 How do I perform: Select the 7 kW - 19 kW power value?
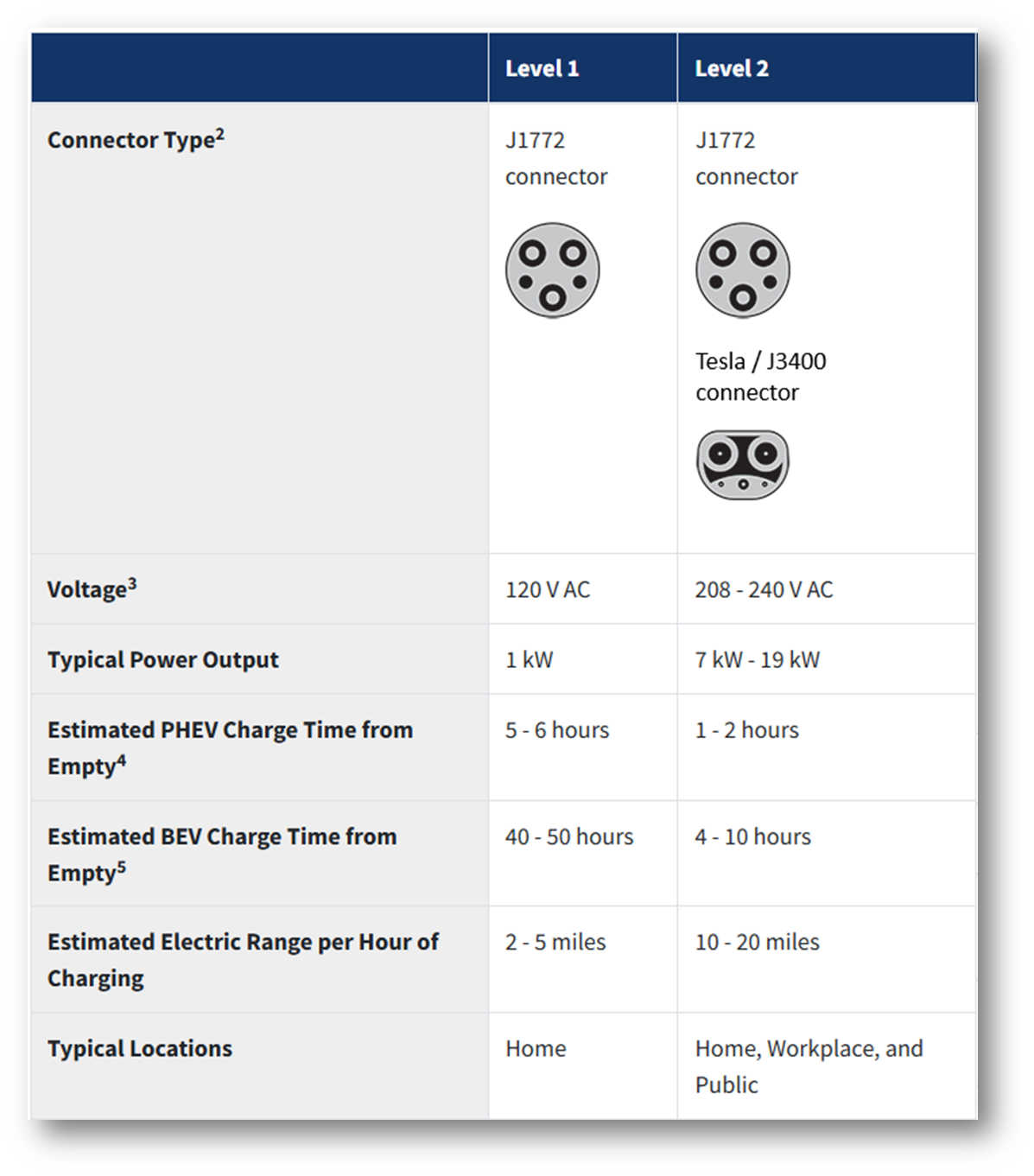pos(757,660)
